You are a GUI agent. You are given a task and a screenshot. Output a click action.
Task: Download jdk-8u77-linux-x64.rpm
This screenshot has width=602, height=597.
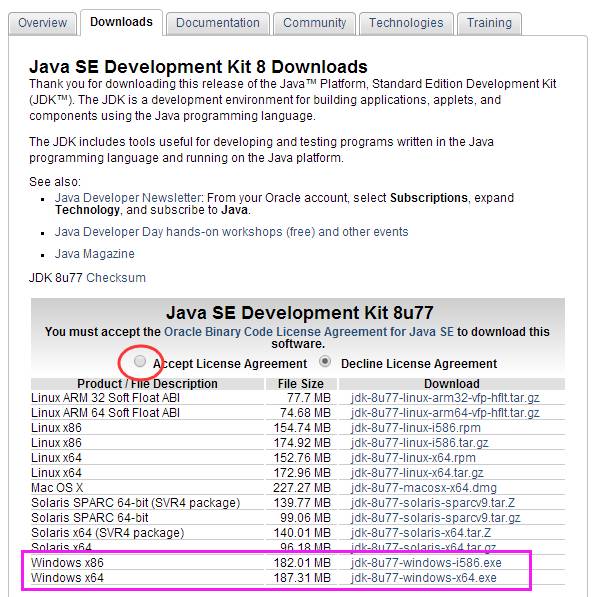pyautogui.click(x=413, y=458)
